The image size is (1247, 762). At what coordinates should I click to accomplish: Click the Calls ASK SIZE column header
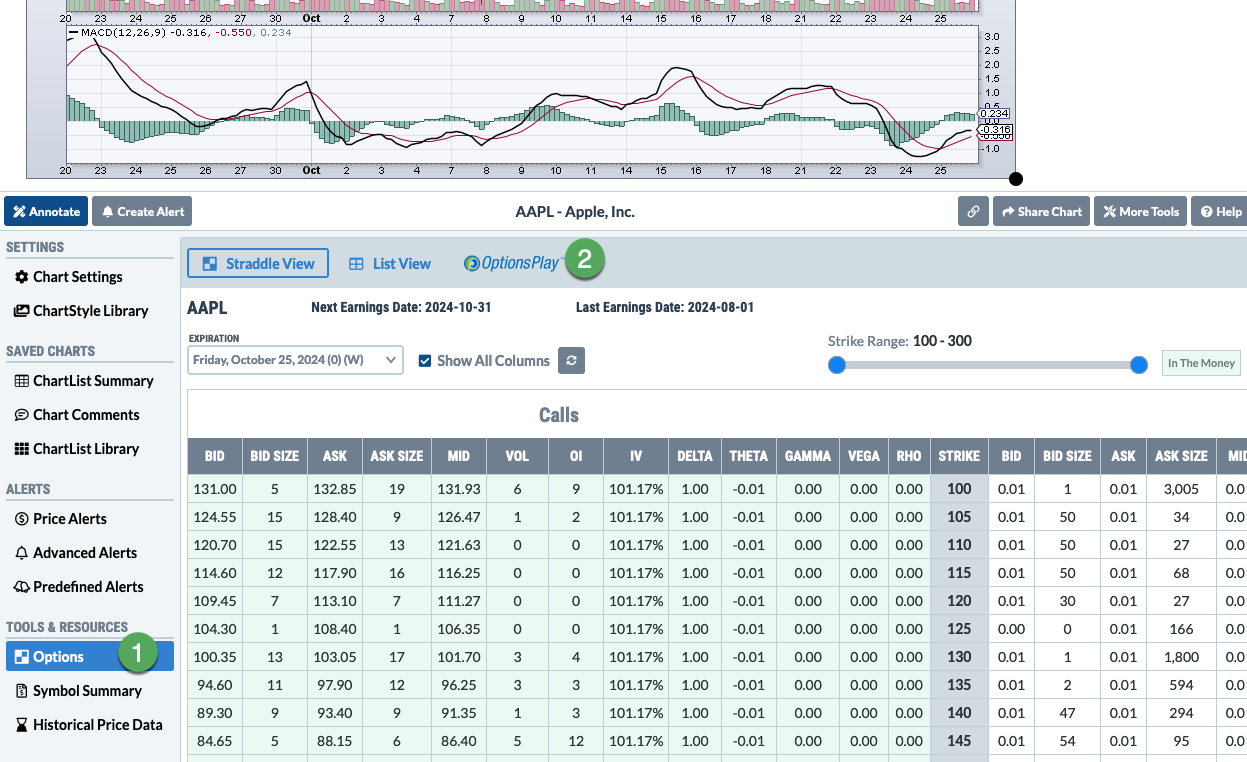pyautogui.click(x=397, y=456)
